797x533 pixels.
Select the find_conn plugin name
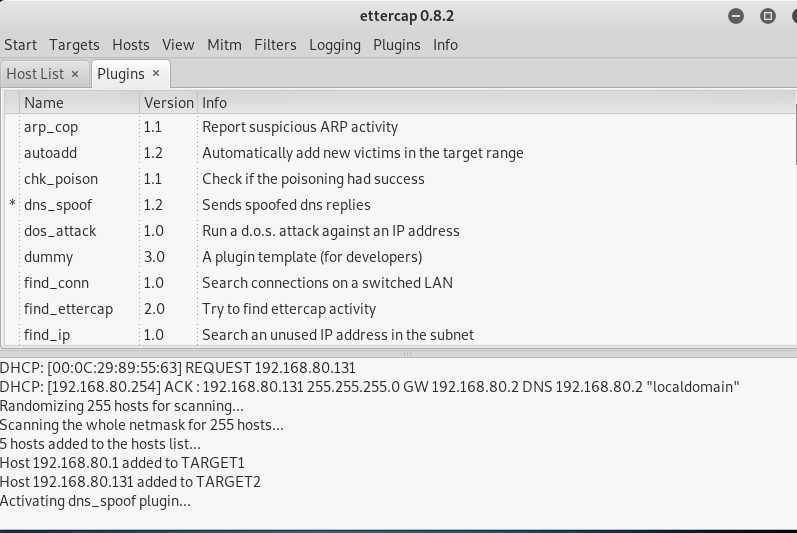pyautogui.click(x=56, y=283)
